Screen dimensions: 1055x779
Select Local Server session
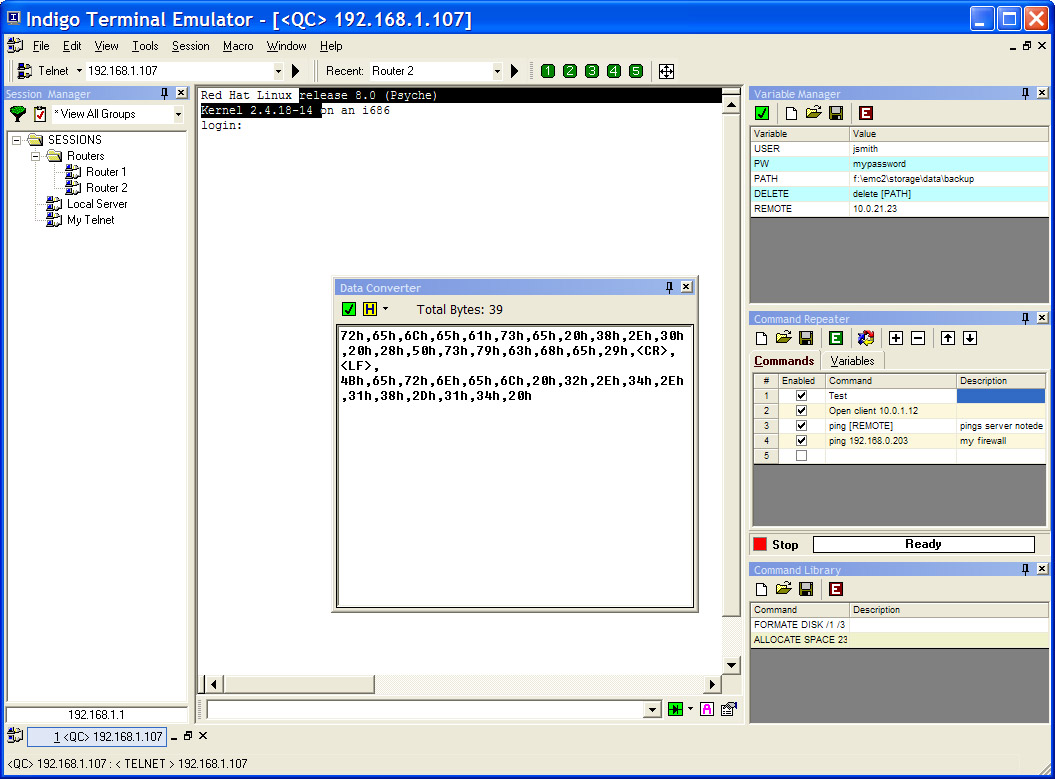pyautogui.click(x=97, y=204)
